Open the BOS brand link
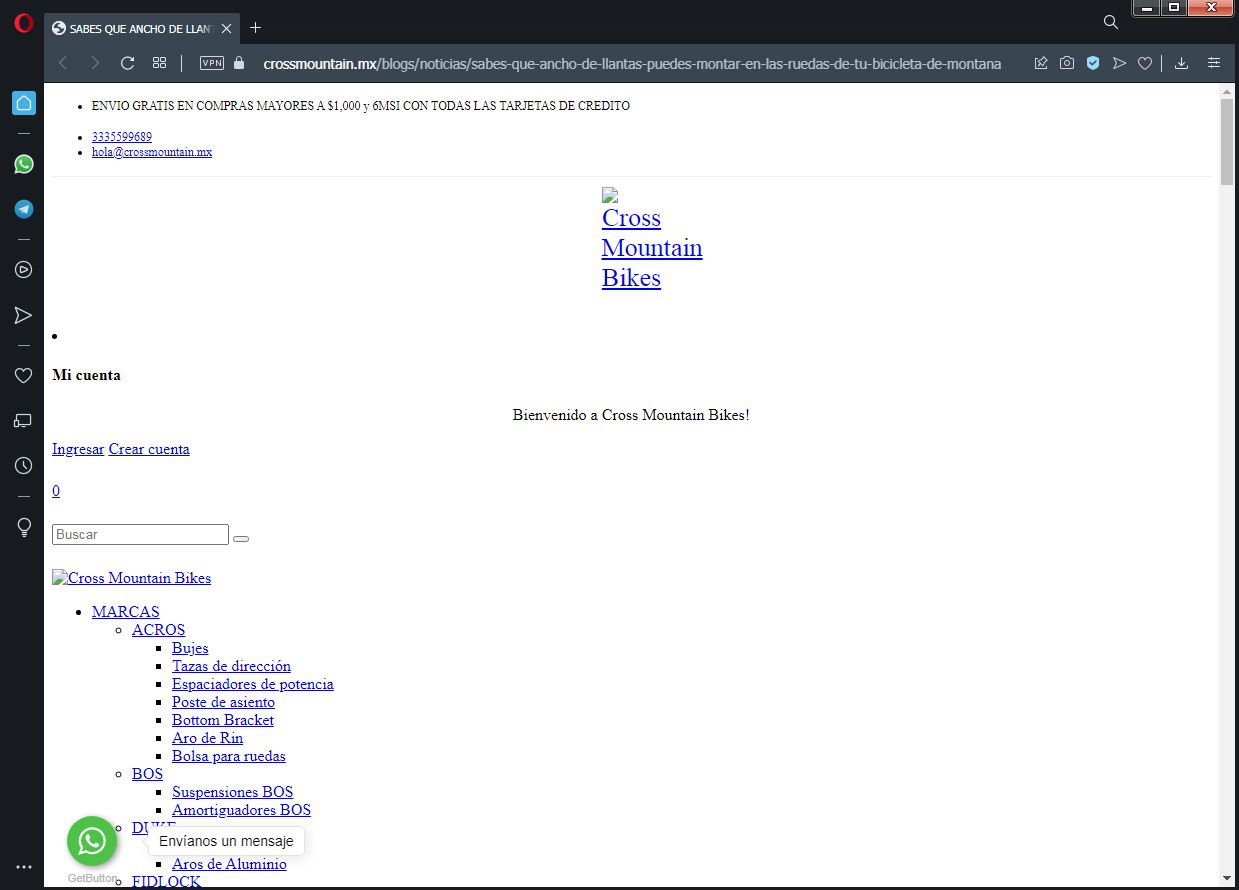Screen dimensions: 1239x890 (x=147, y=774)
